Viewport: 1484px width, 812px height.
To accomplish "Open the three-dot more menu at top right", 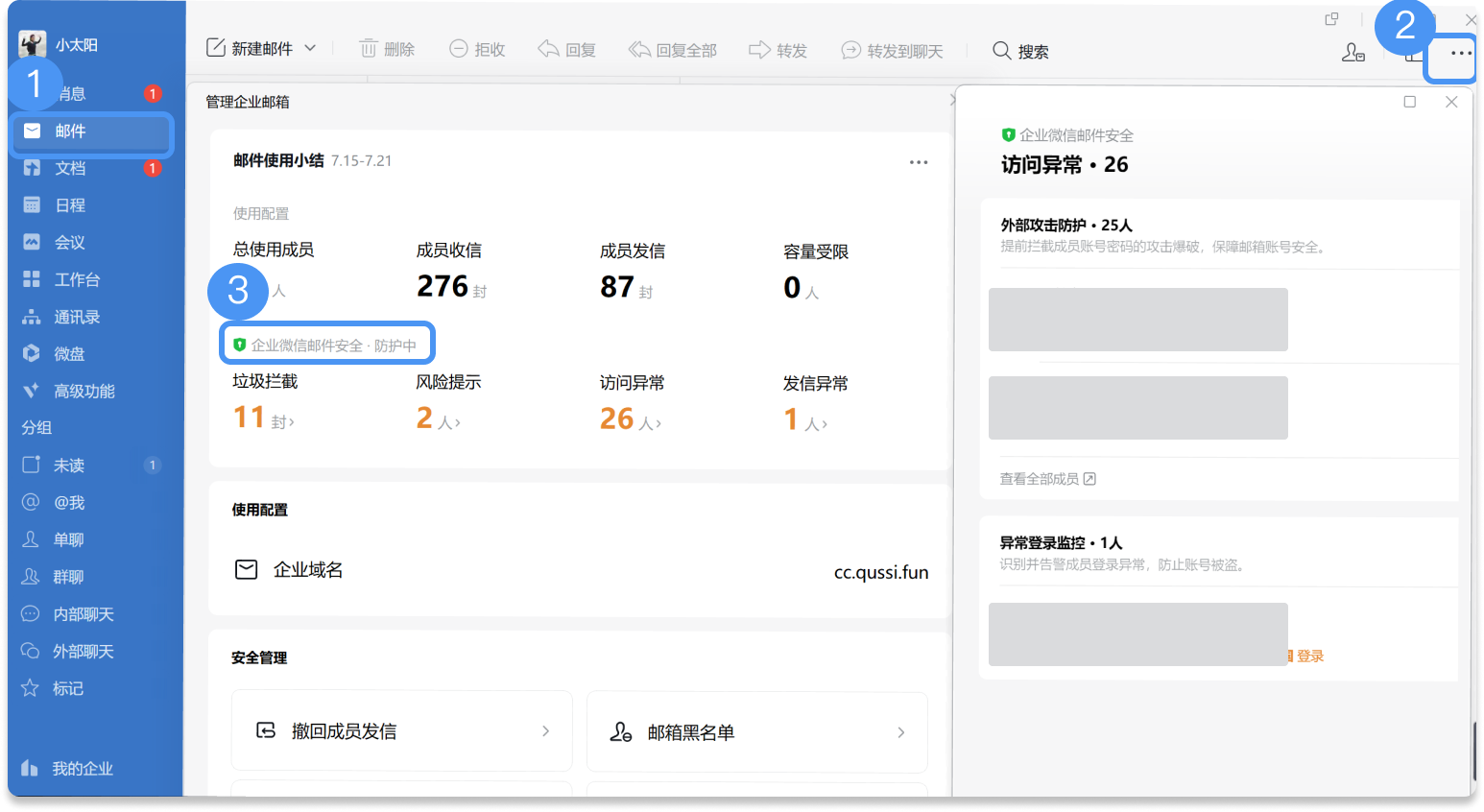I will click(1461, 53).
